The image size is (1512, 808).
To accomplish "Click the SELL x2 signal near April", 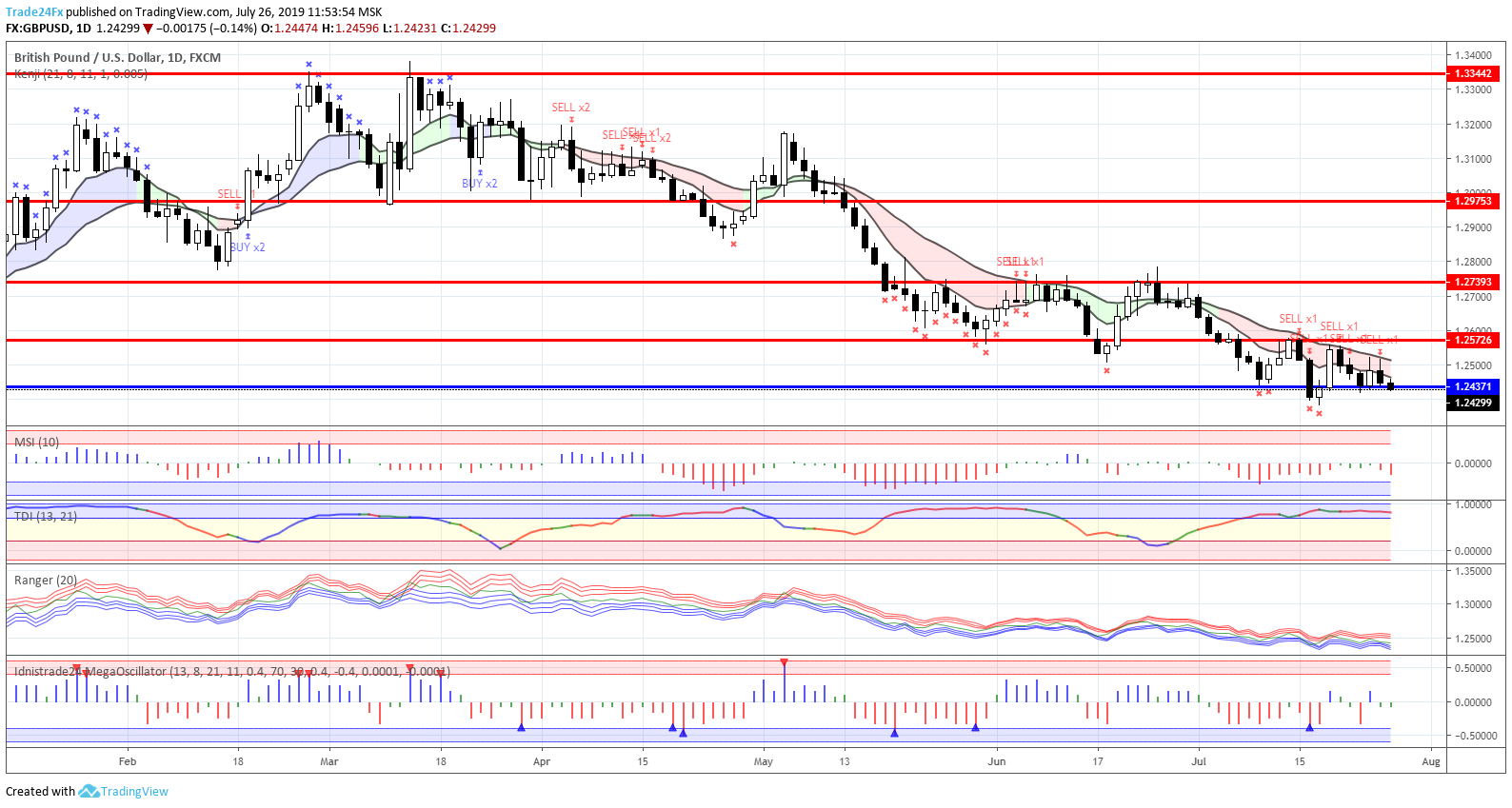I will (571, 108).
